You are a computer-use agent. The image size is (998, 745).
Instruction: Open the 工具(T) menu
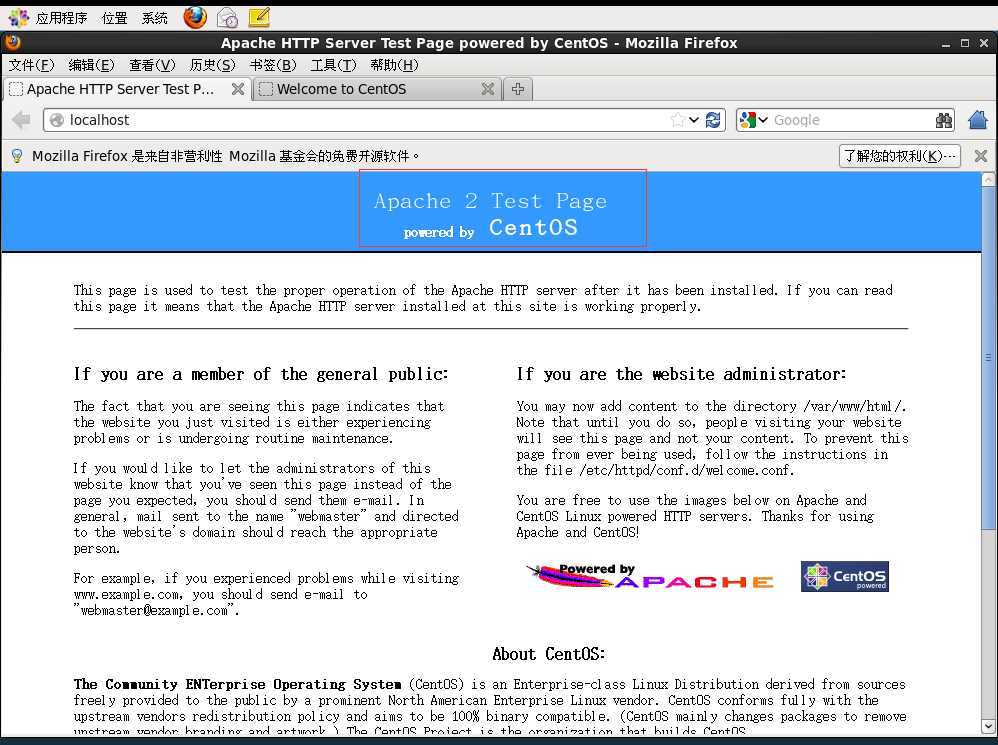[334, 65]
